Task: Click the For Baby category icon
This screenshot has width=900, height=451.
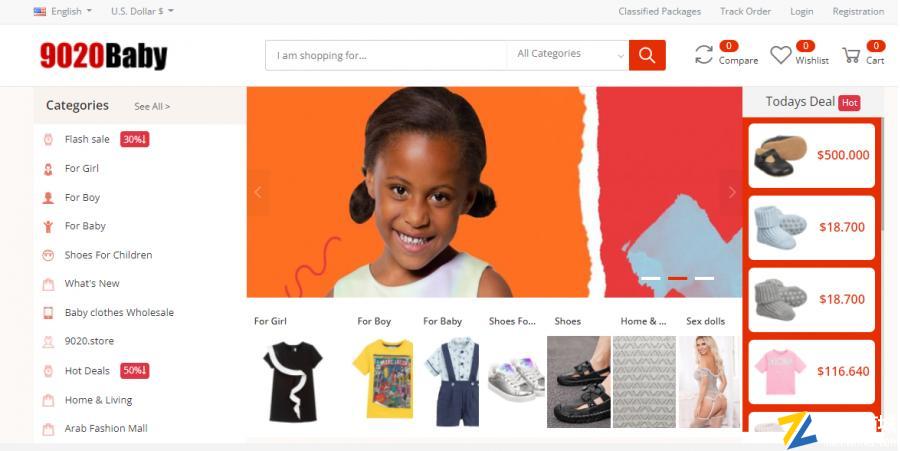Action: pyautogui.click(x=48, y=226)
